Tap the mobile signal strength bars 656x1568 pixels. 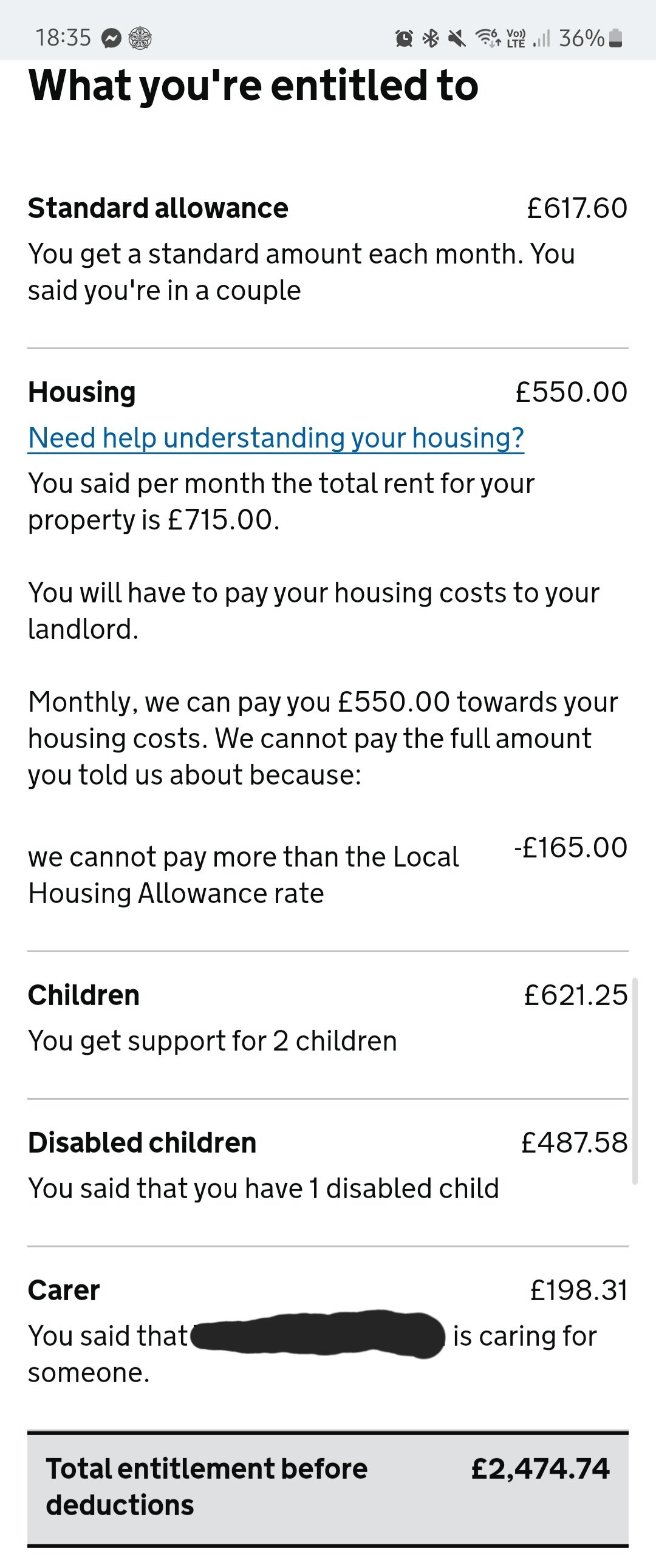pyautogui.click(x=541, y=39)
